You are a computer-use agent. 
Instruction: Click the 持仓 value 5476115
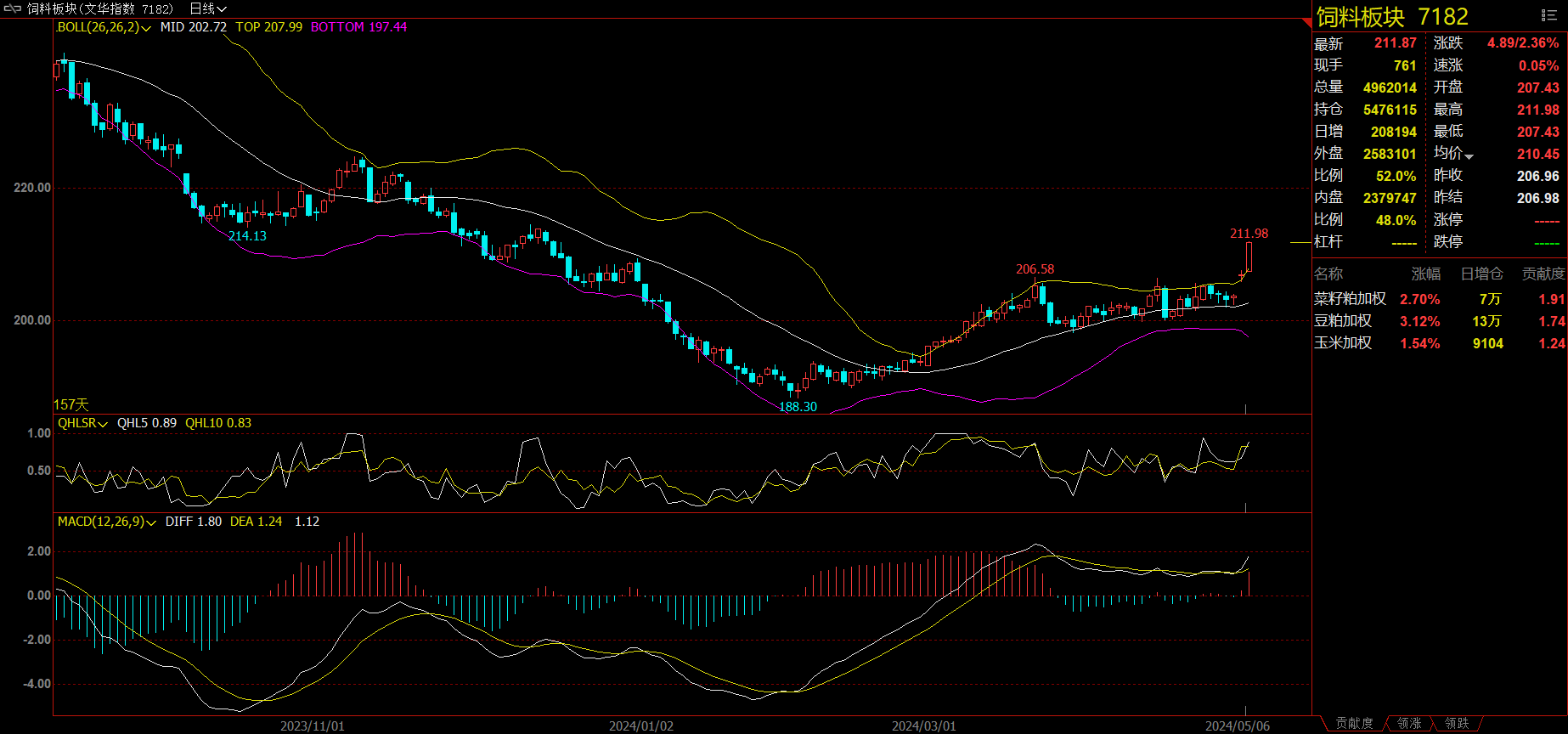pyautogui.click(x=1390, y=110)
